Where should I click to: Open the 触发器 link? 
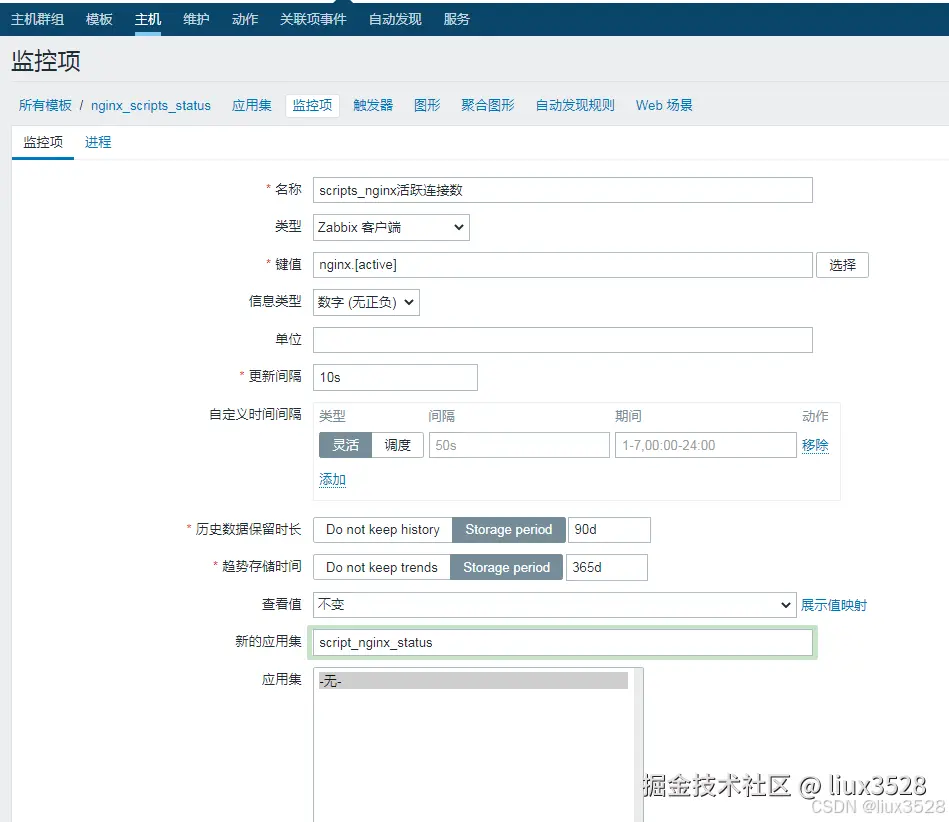[373, 105]
